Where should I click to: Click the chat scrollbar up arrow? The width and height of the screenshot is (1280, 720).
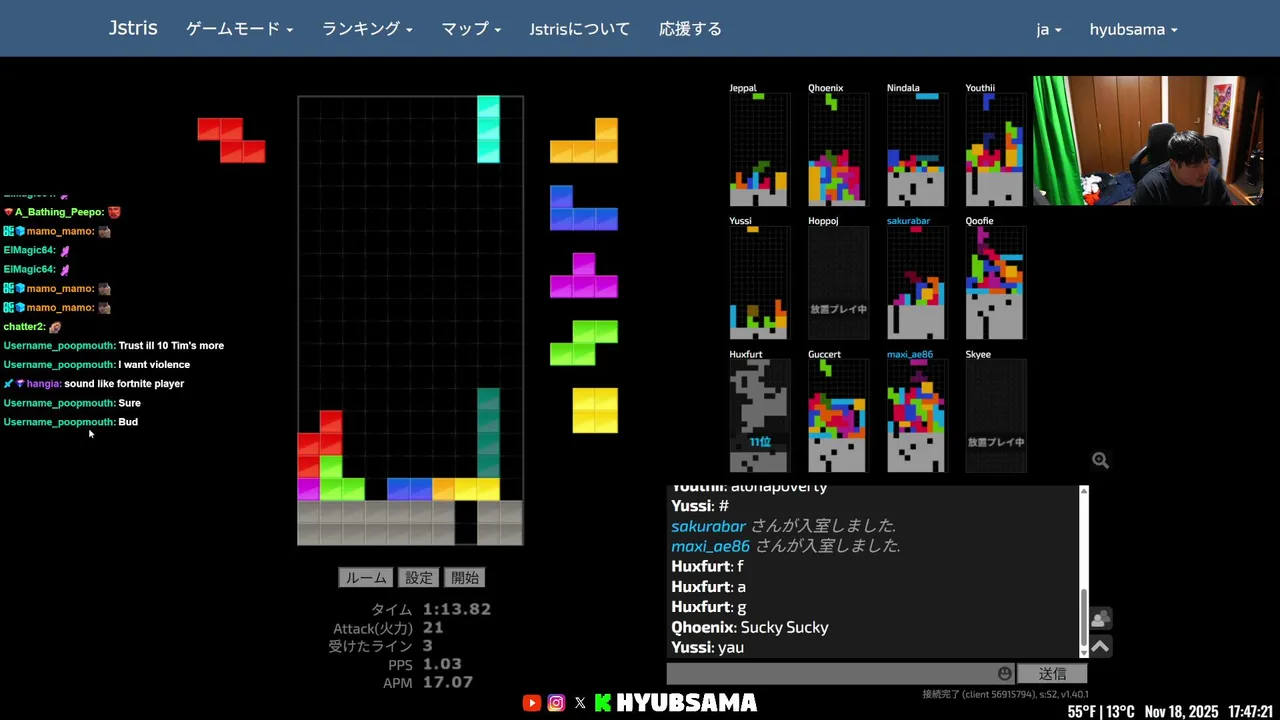[x=1084, y=491]
